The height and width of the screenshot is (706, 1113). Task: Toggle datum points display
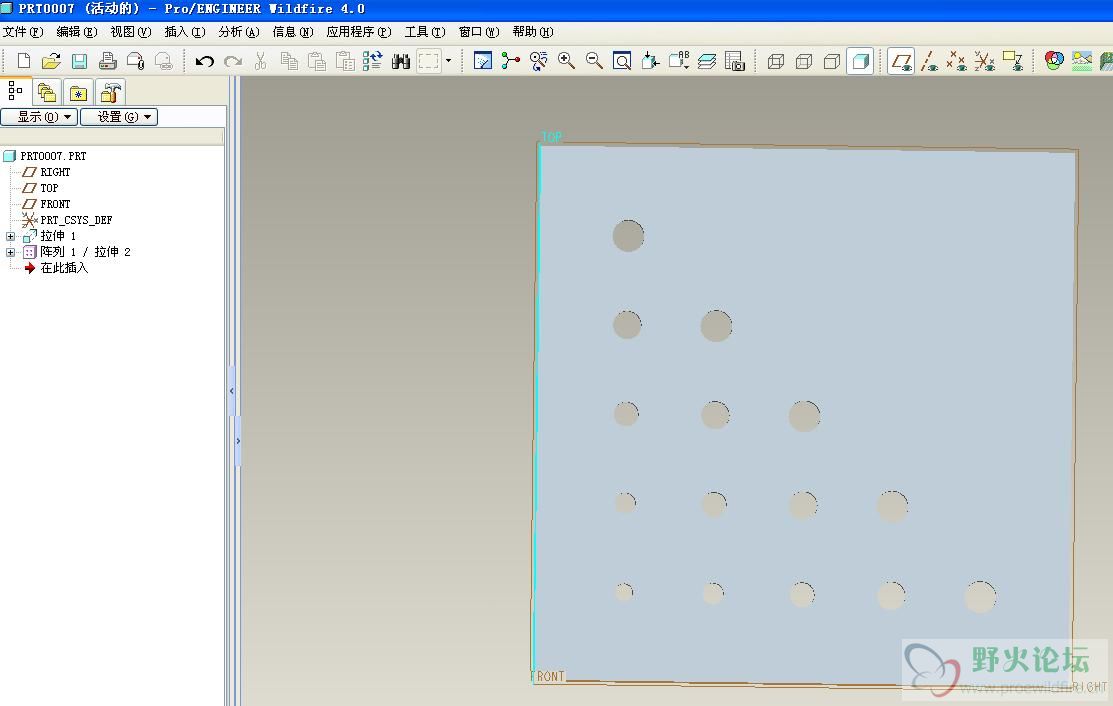click(x=956, y=62)
